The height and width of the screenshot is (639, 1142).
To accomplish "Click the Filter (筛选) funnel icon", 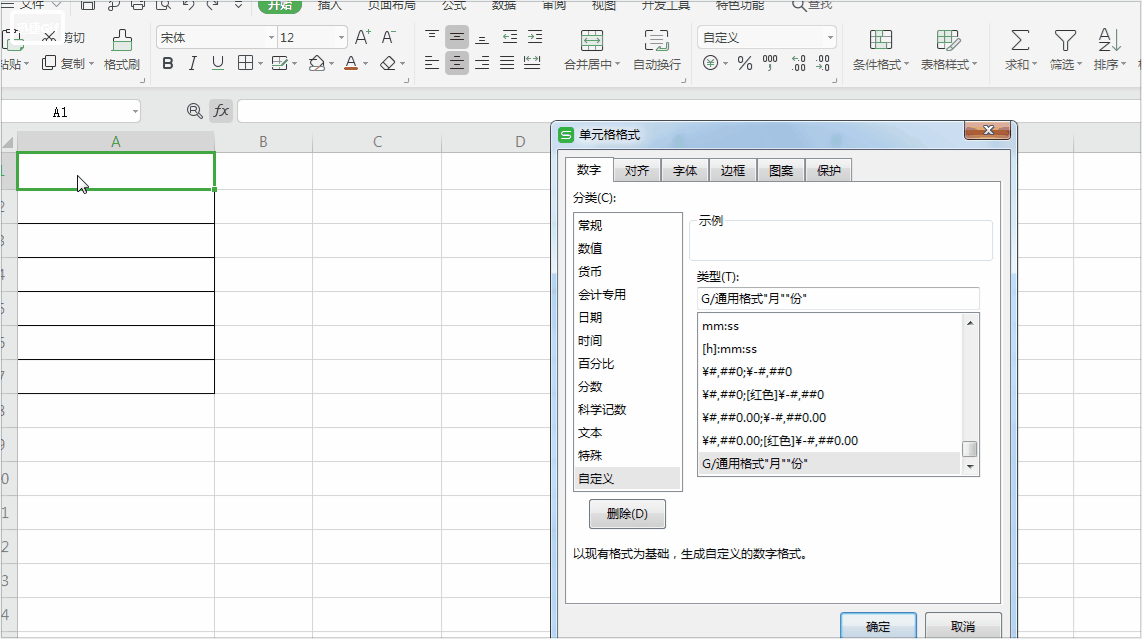I will point(1065,41).
